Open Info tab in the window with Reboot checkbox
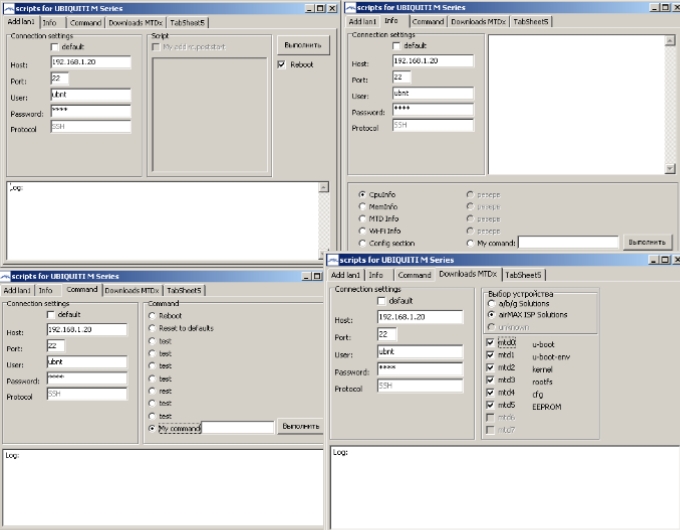The height and width of the screenshot is (530, 680). click(x=50, y=23)
